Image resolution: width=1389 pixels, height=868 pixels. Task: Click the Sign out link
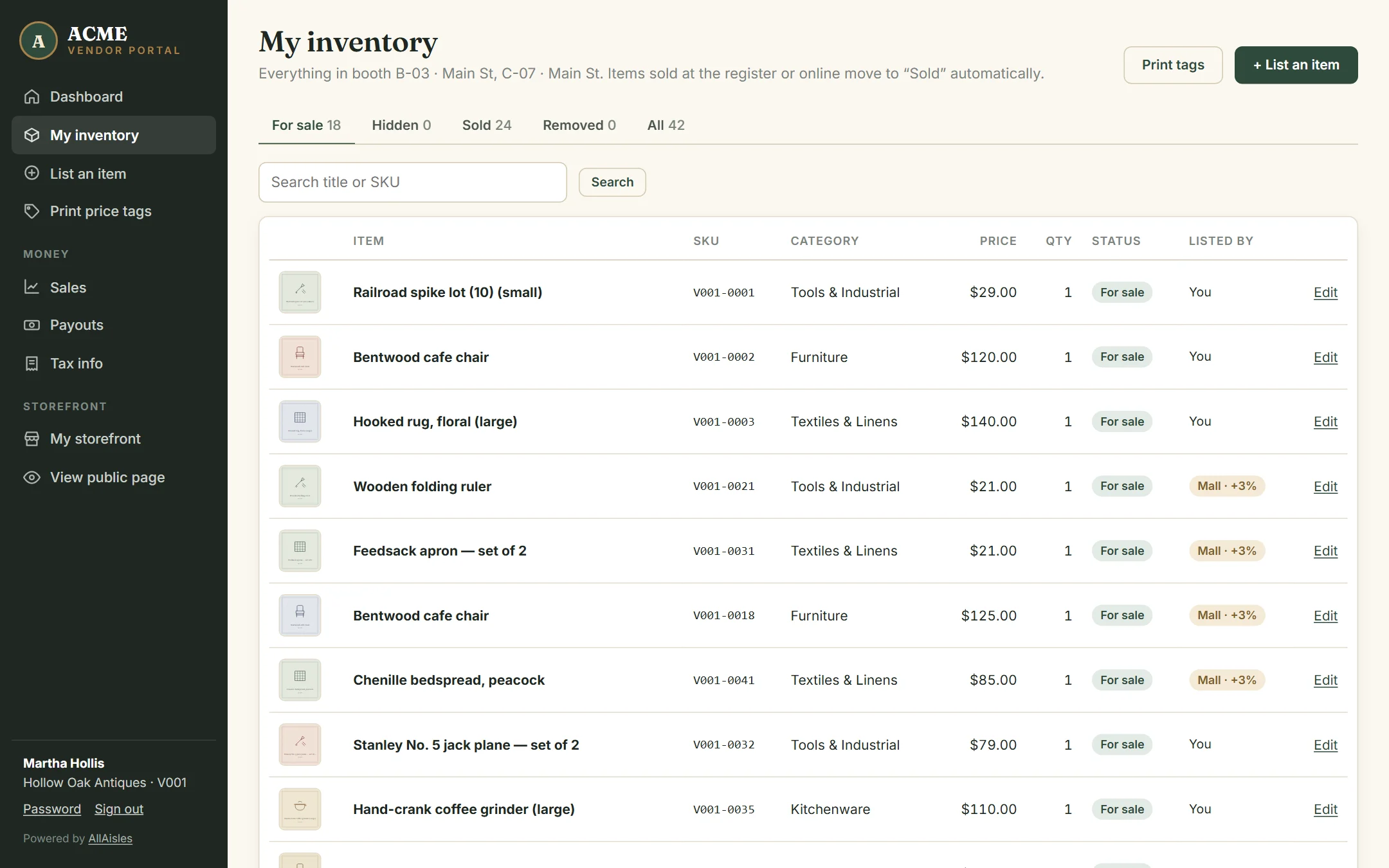119,809
